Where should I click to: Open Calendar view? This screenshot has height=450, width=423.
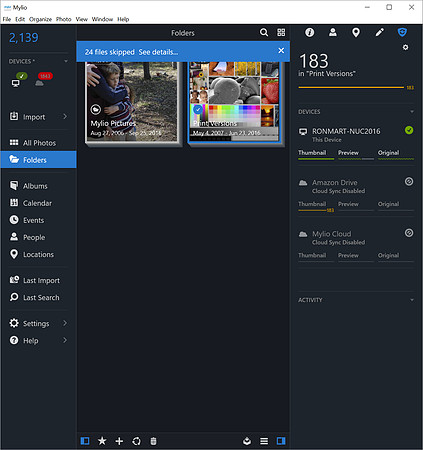38,203
